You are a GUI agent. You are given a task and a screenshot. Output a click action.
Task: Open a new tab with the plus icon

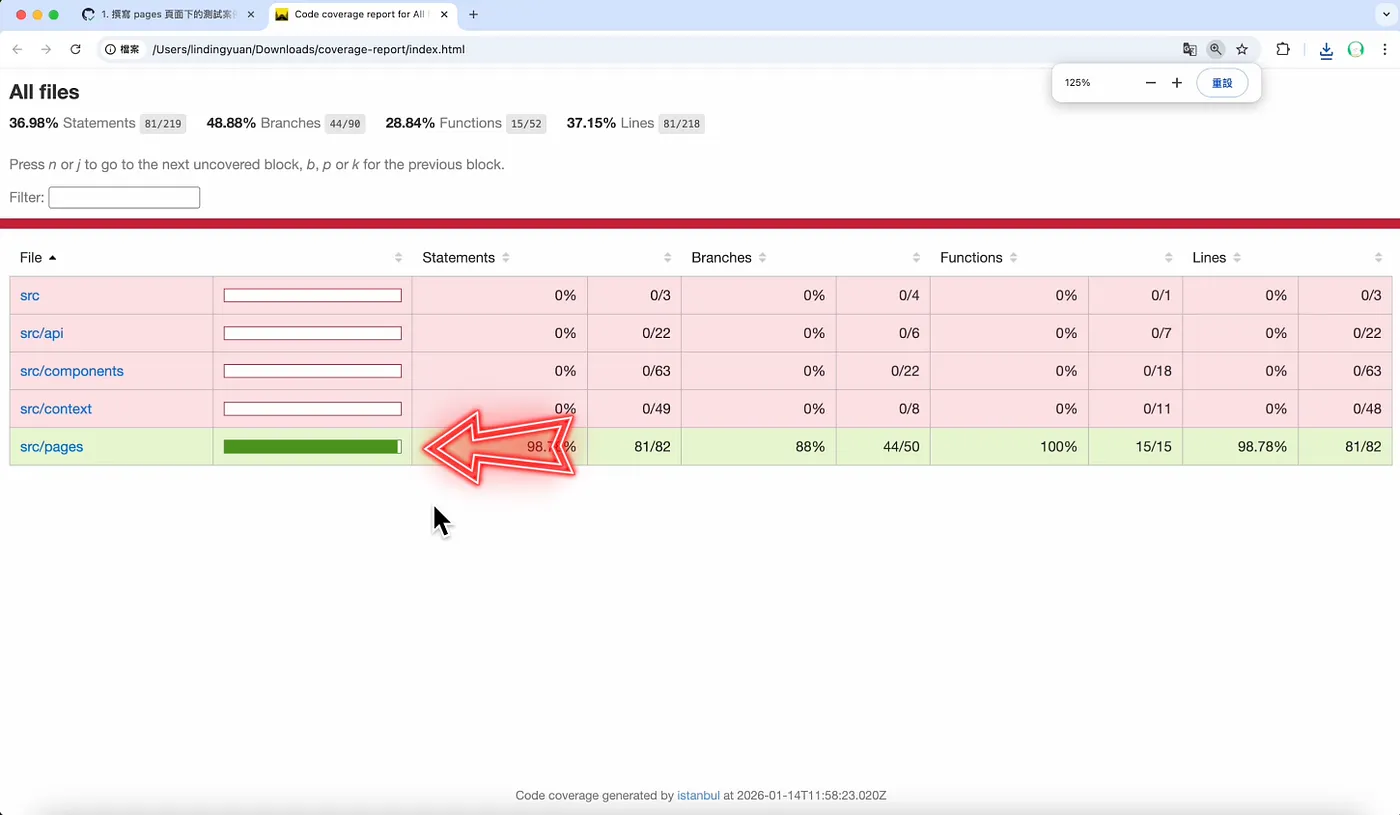[x=473, y=15]
